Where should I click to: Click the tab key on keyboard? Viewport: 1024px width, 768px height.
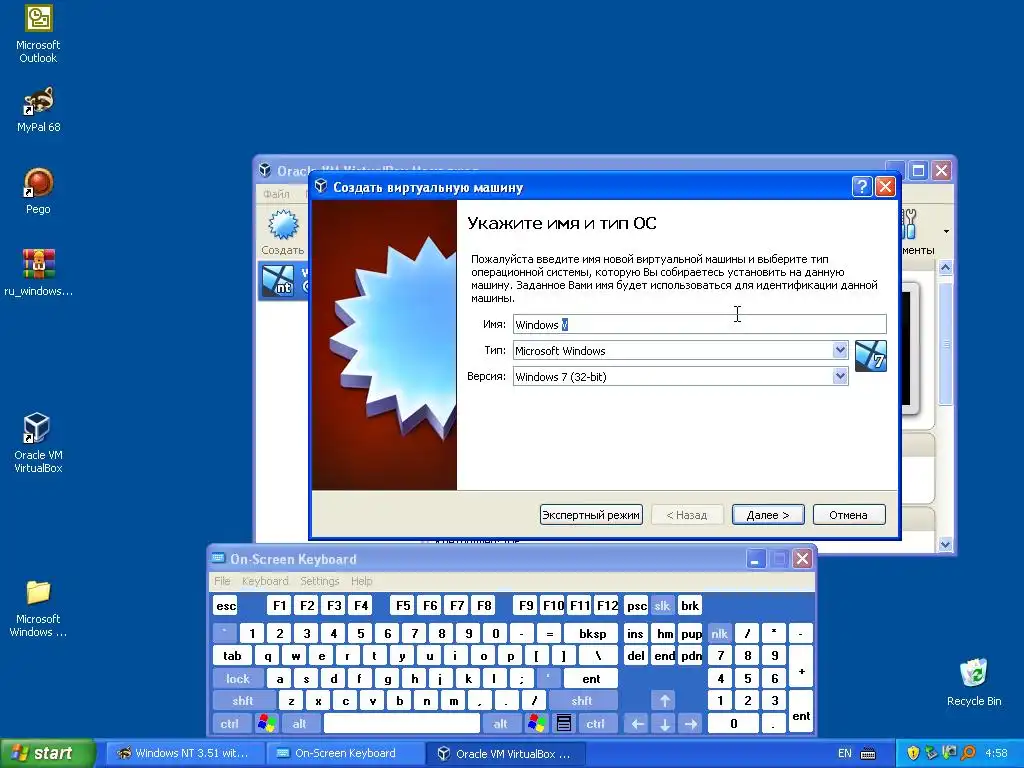(232, 656)
